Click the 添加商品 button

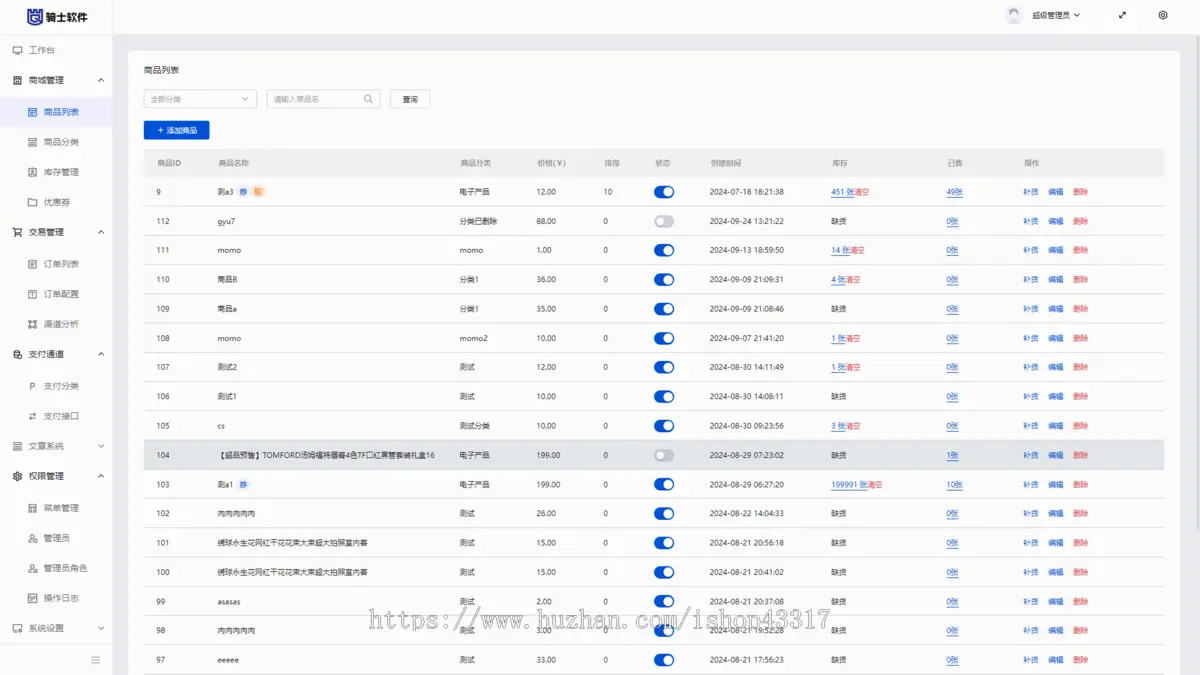pyautogui.click(x=177, y=130)
